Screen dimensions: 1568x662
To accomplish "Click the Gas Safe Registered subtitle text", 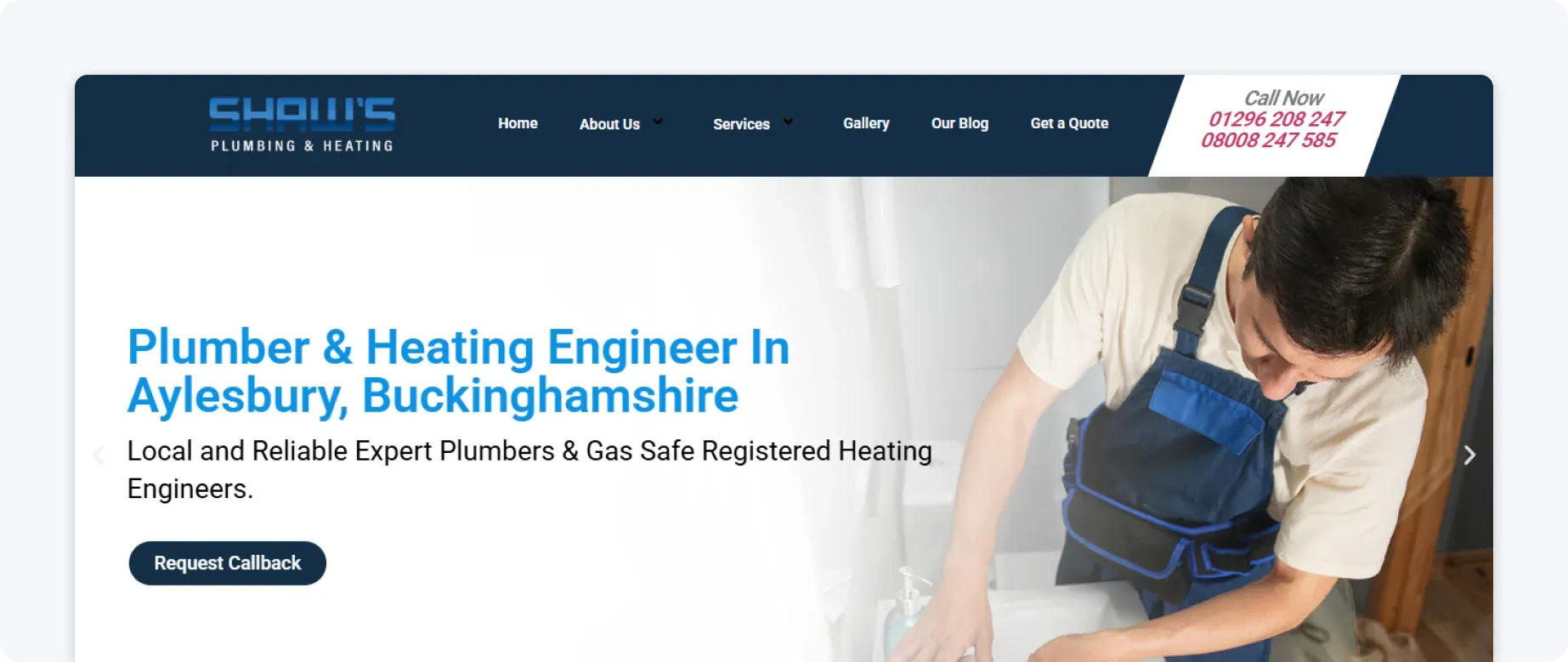I will [529, 469].
